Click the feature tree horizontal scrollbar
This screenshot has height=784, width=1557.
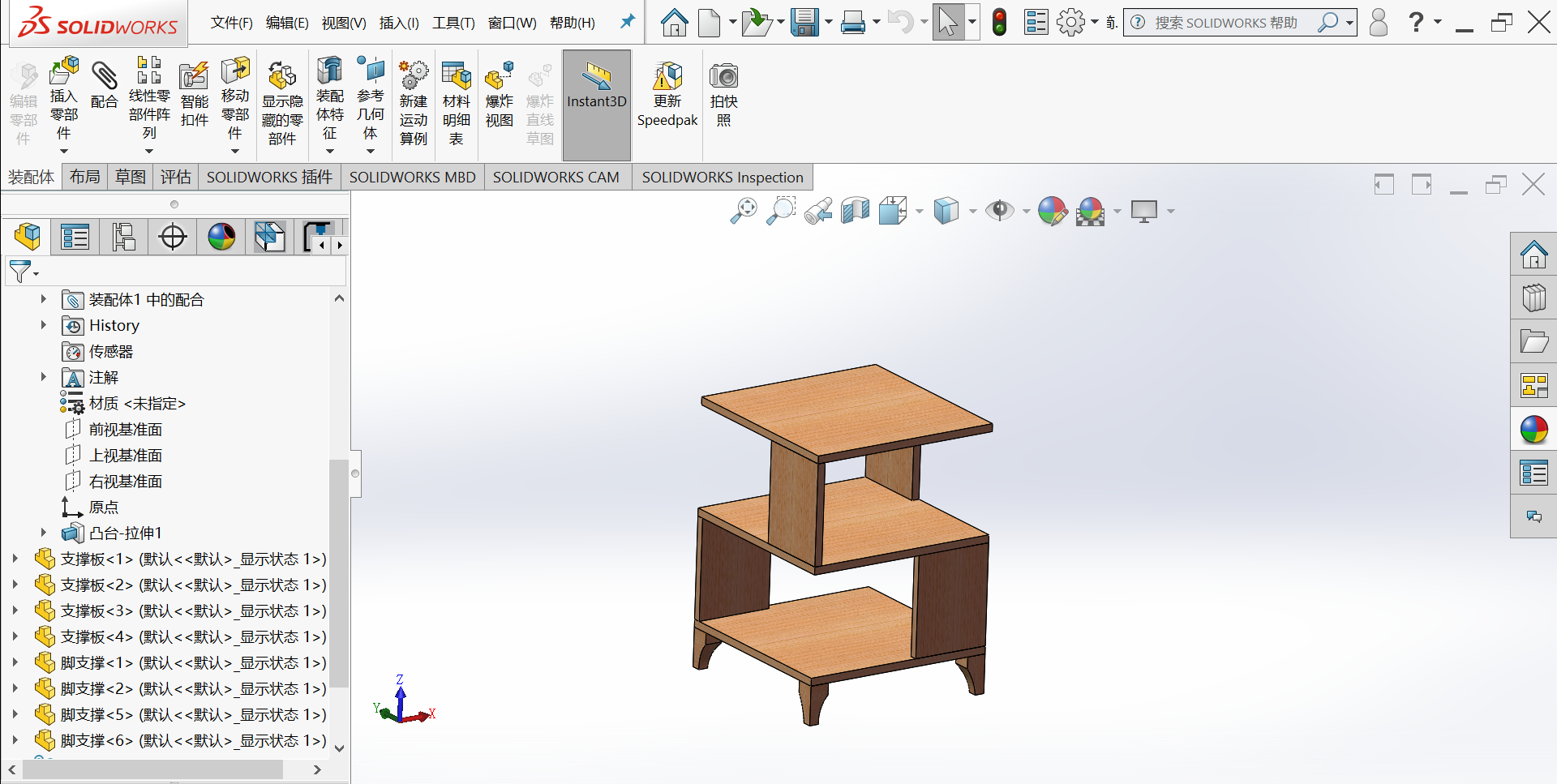pos(154,769)
